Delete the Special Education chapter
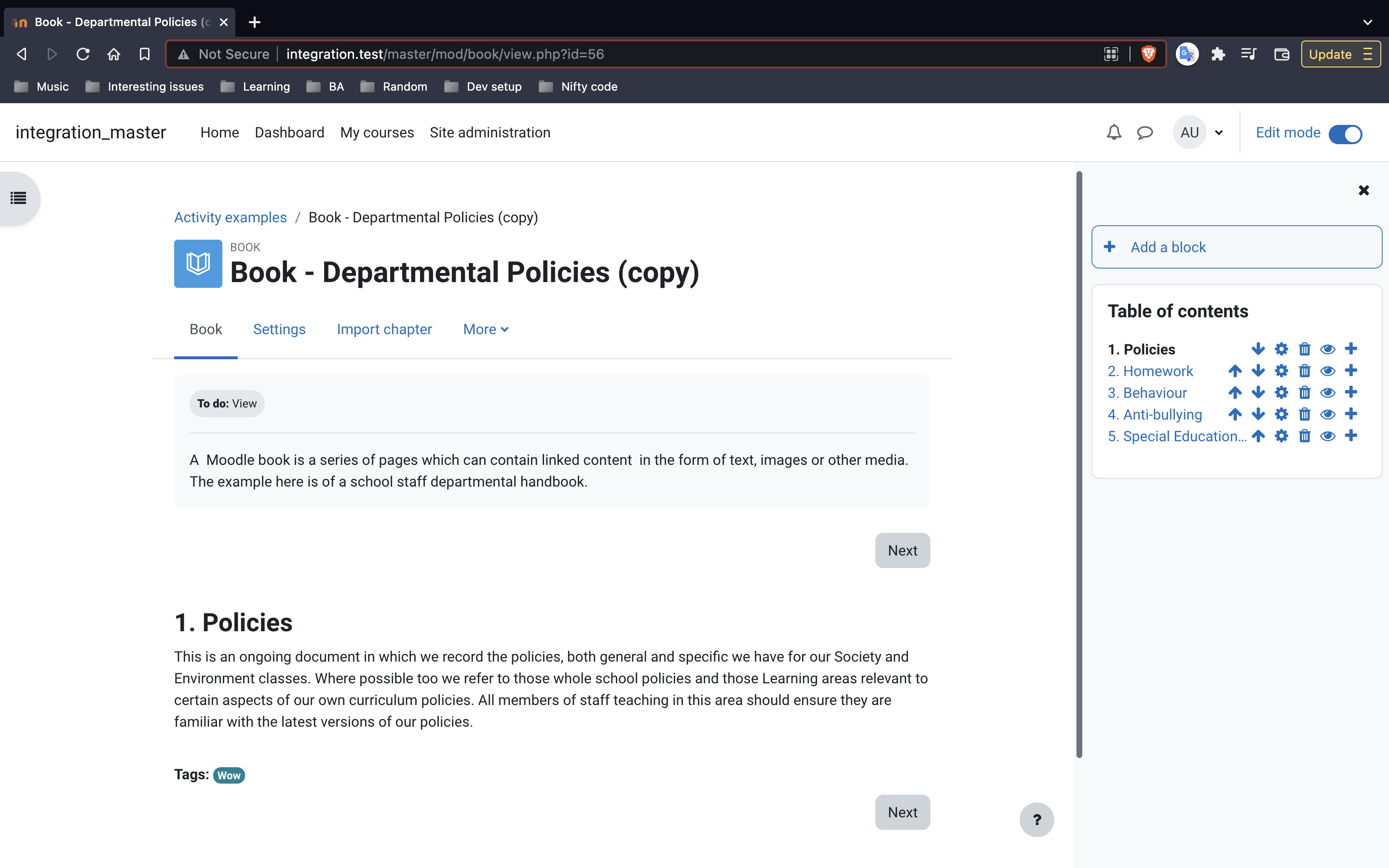This screenshot has height=868, width=1389. [x=1305, y=436]
